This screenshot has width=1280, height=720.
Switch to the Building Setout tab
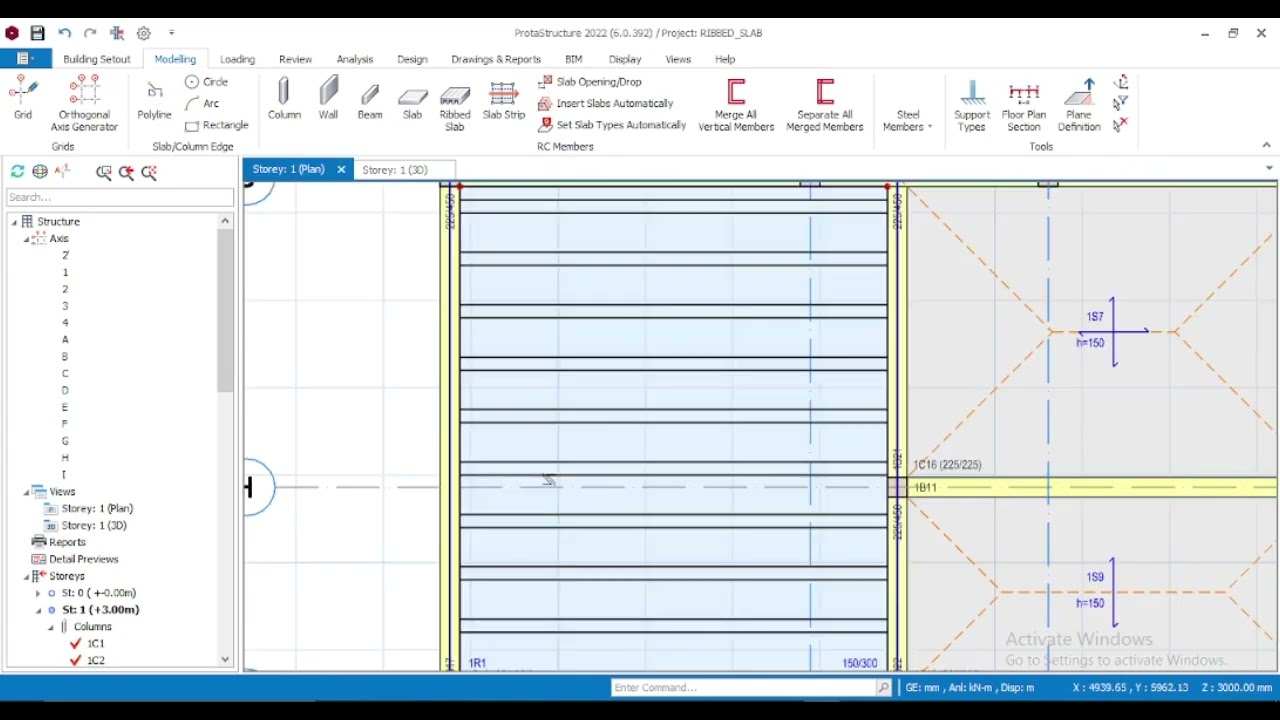(97, 59)
